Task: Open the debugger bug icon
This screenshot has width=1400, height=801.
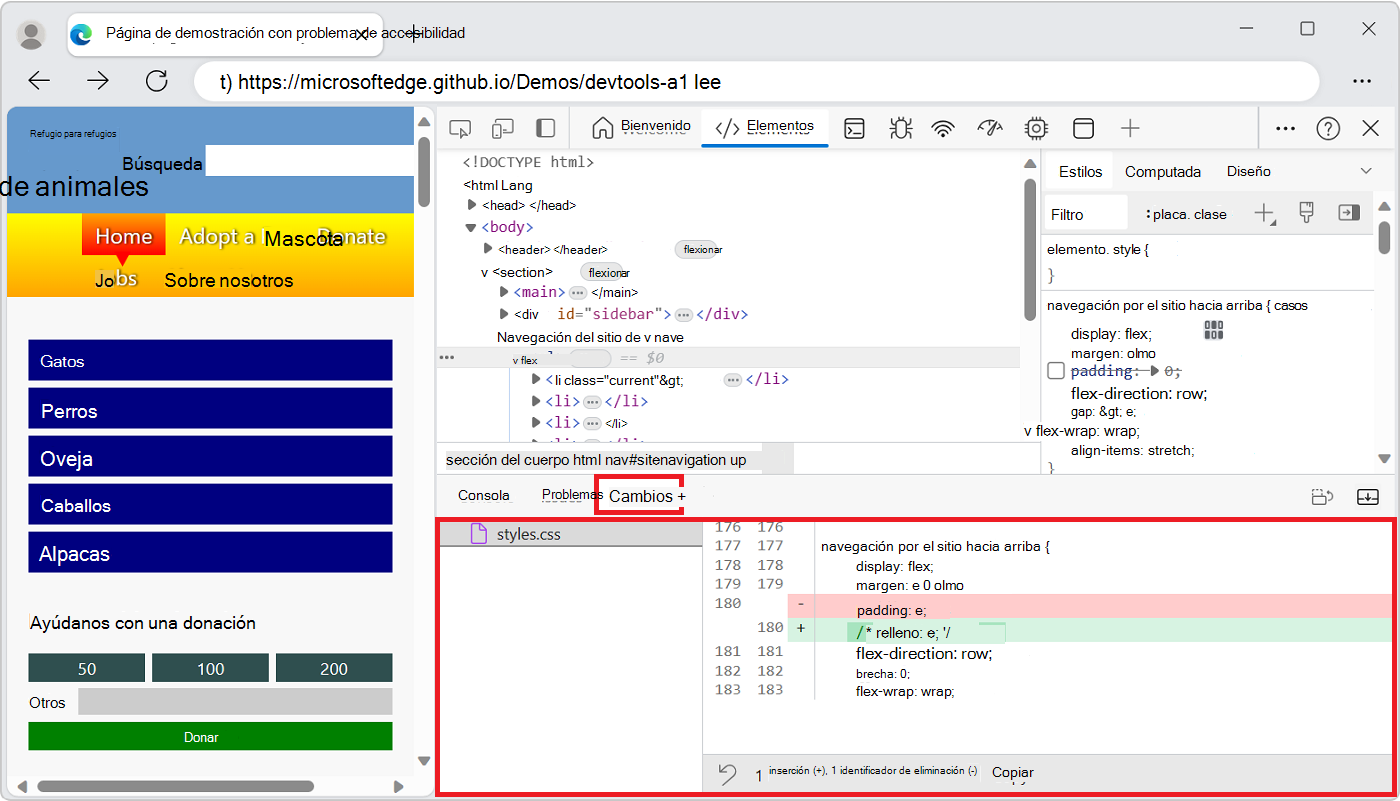Action: point(899,128)
